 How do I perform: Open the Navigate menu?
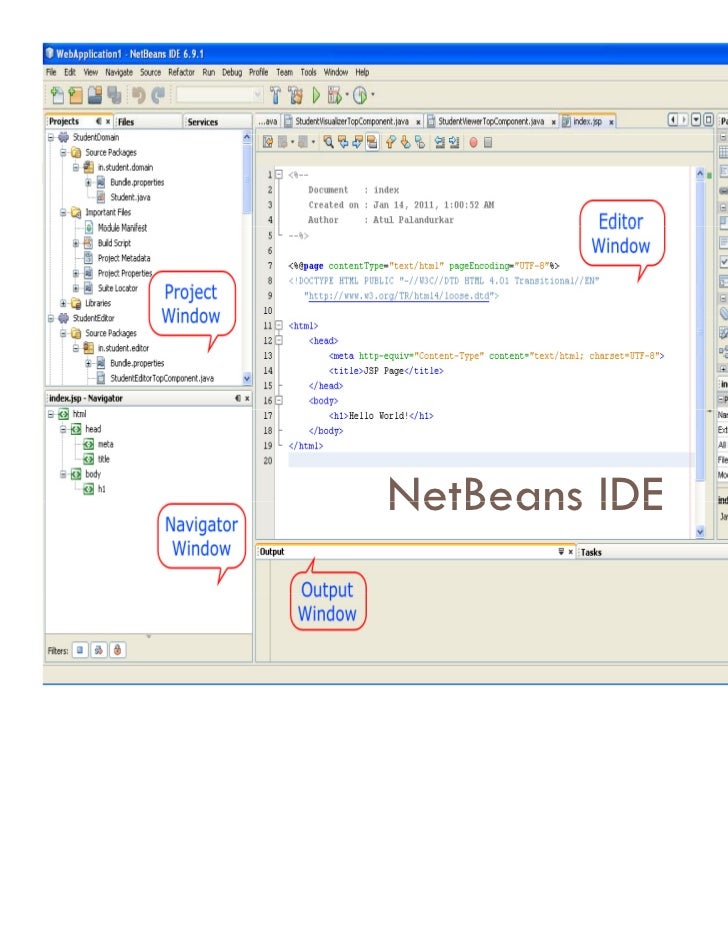click(x=119, y=72)
